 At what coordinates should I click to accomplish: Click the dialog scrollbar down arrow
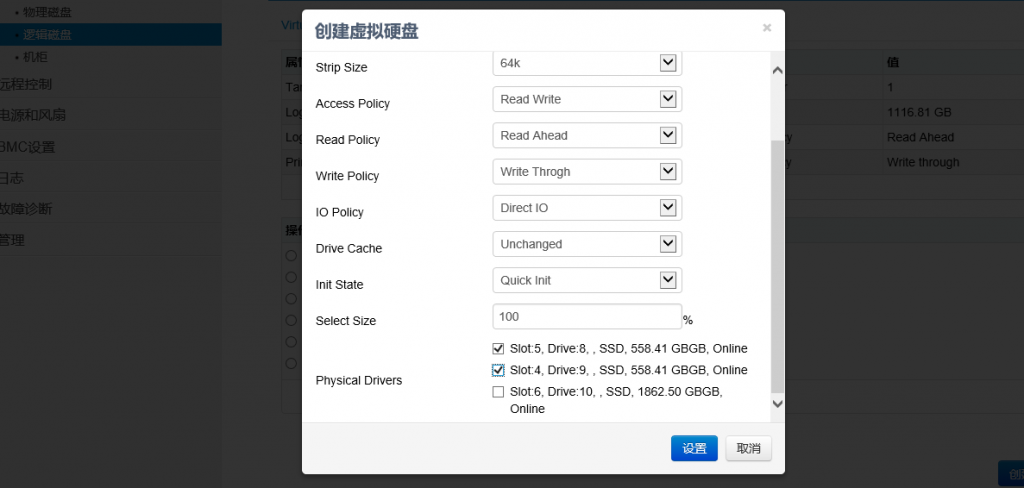pos(777,402)
